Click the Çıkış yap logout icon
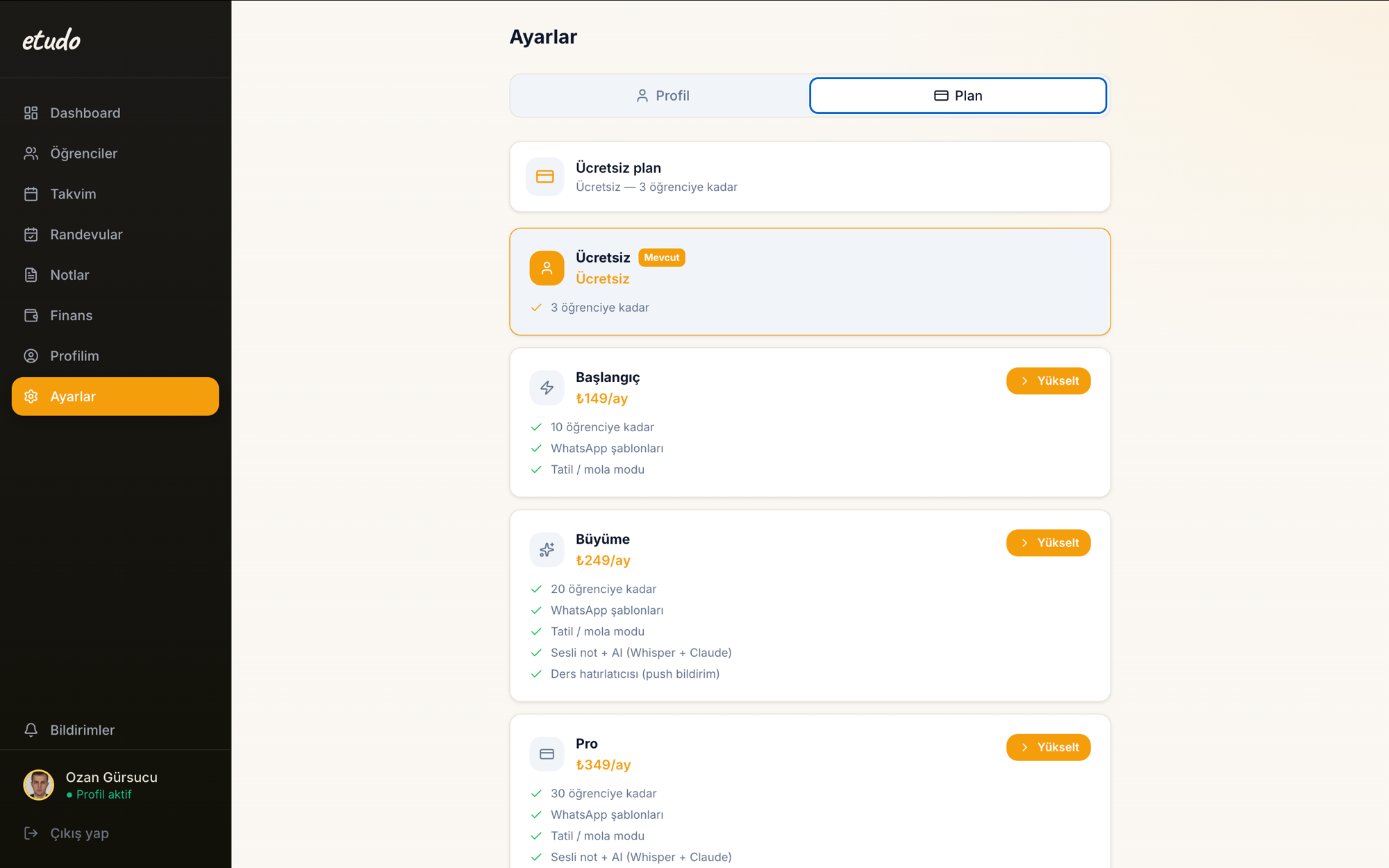The width and height of the screenshot is (1389, 868). coord(31,833)
